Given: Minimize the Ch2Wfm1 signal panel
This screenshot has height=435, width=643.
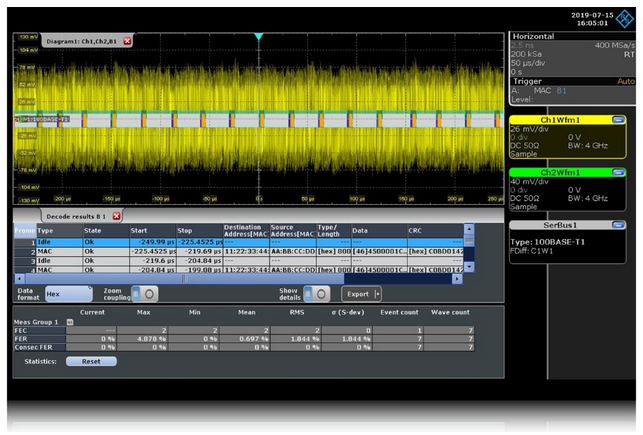Looking at the screenshot, I should coord(618,172).
